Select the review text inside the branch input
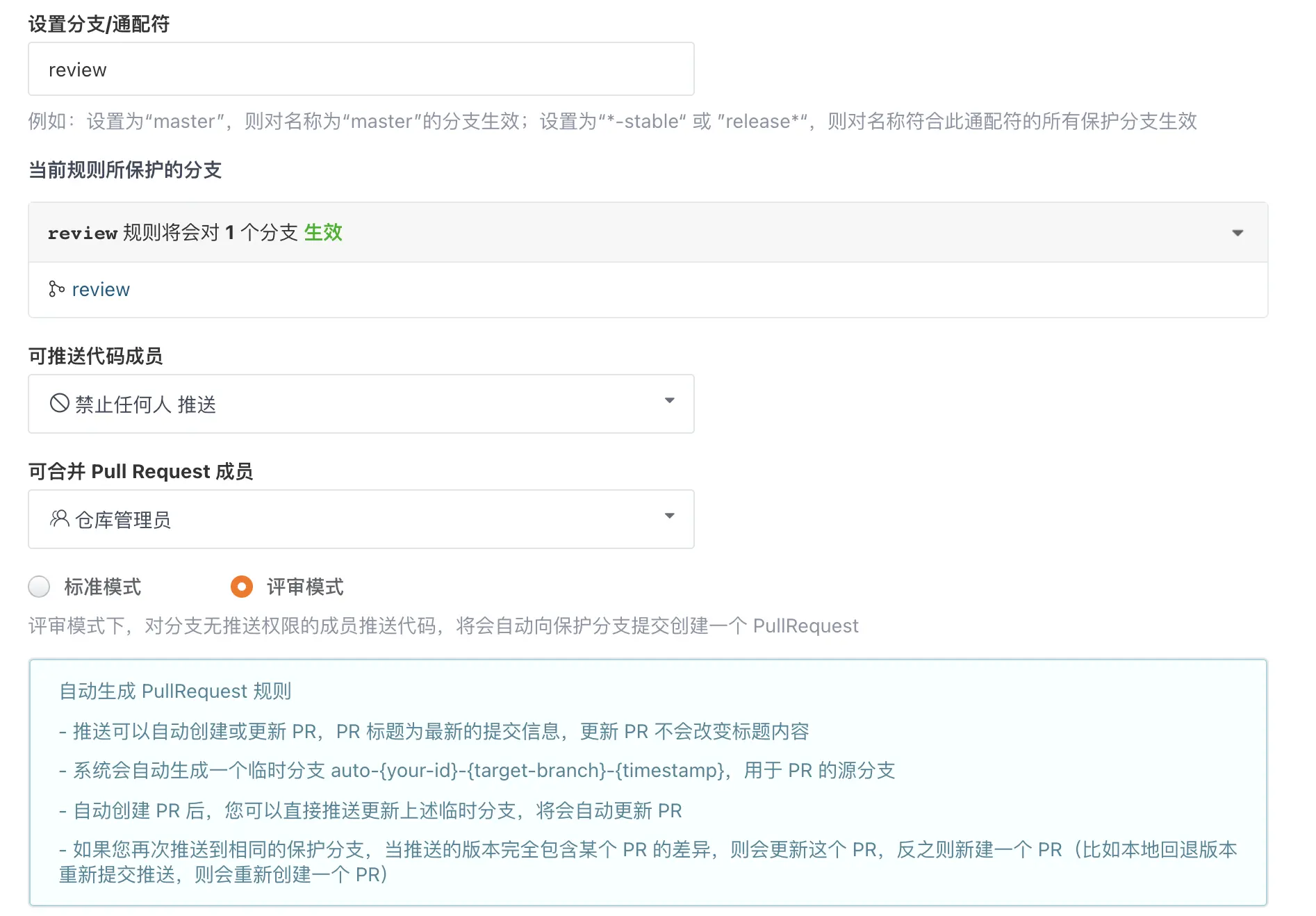 tap(77, 69)
